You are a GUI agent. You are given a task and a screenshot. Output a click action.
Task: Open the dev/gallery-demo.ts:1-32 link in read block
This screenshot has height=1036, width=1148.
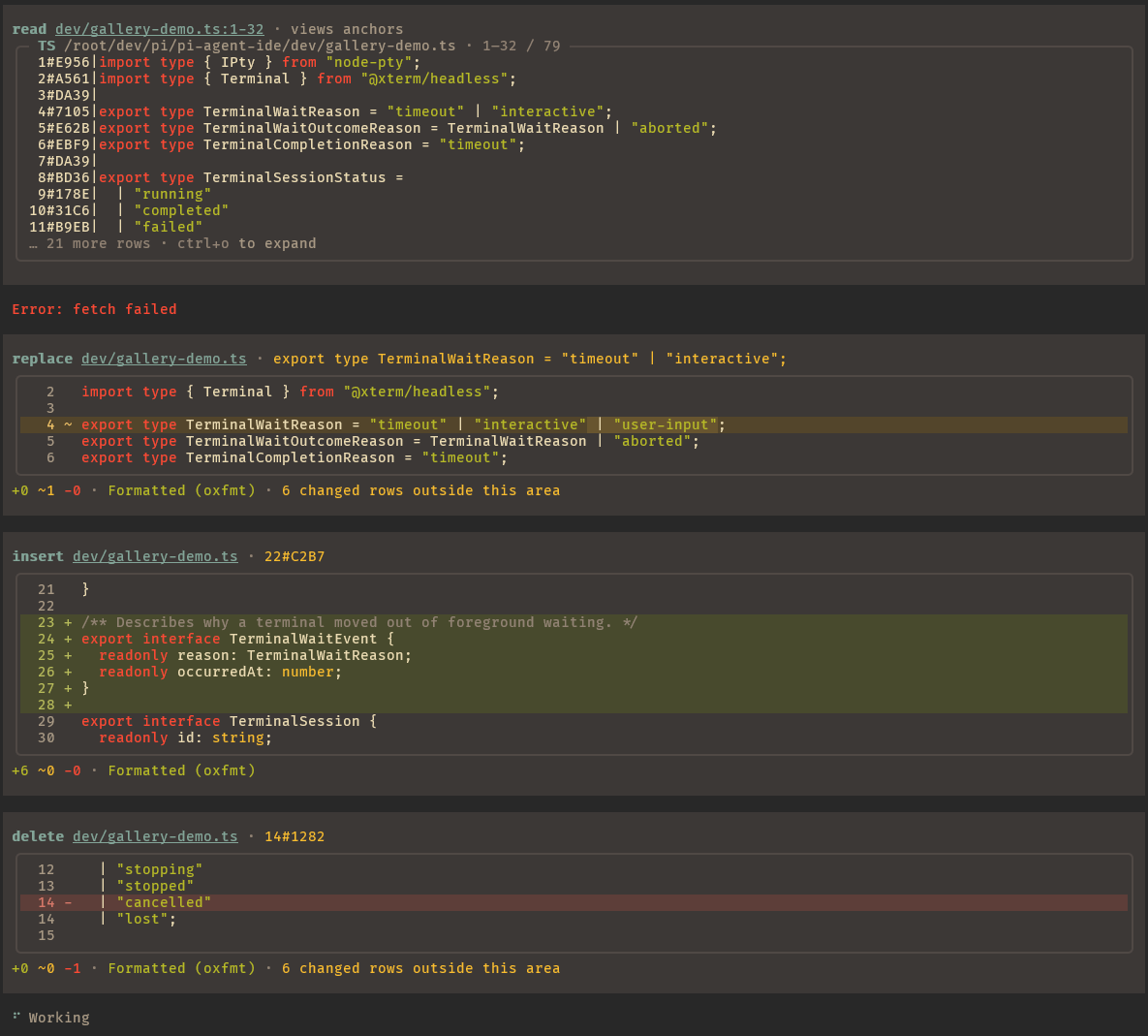tap(160, 29)
